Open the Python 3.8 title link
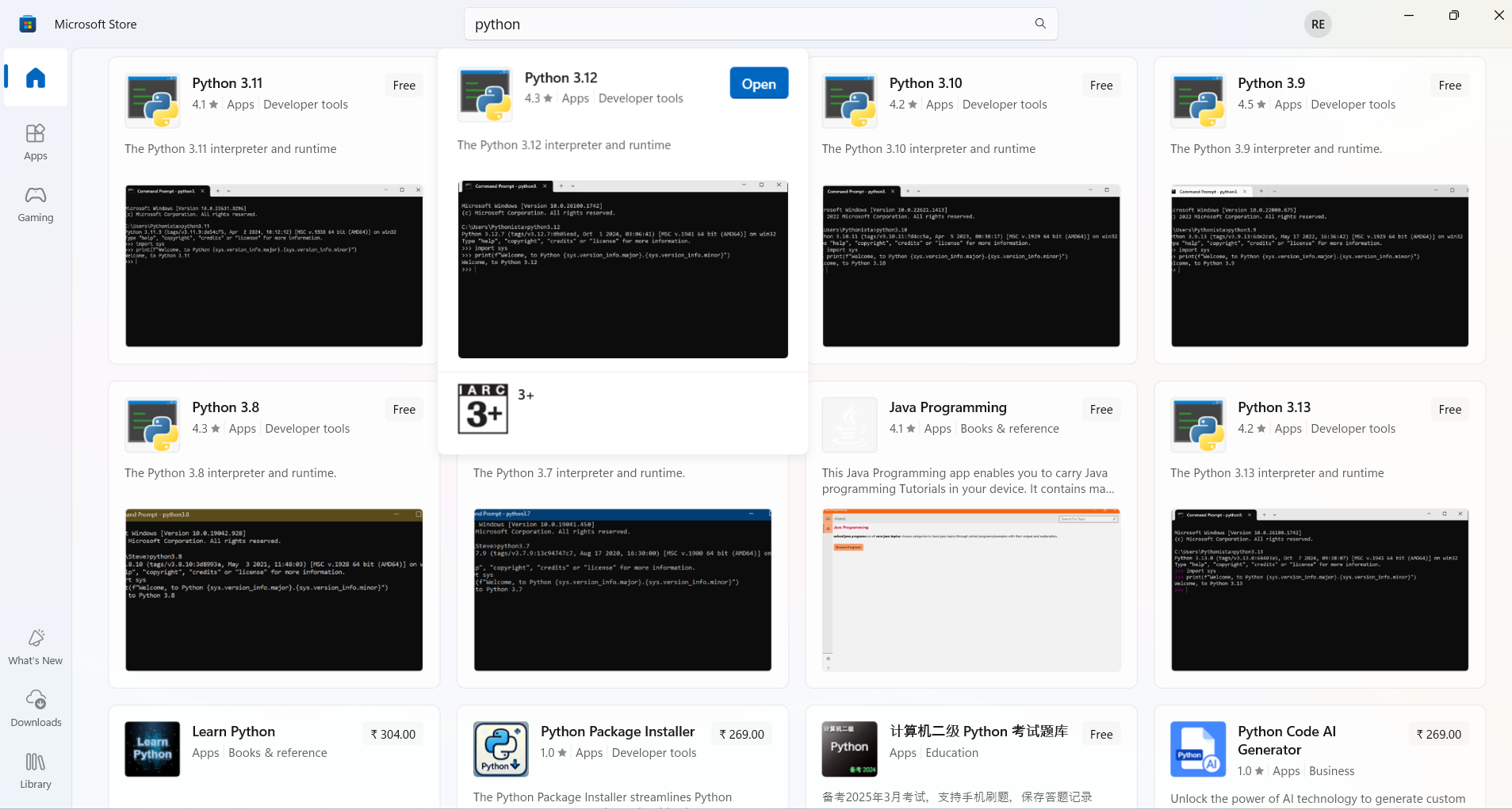Image resolution: width=1512 pixels, height=810 pixels. click(226, 407)
